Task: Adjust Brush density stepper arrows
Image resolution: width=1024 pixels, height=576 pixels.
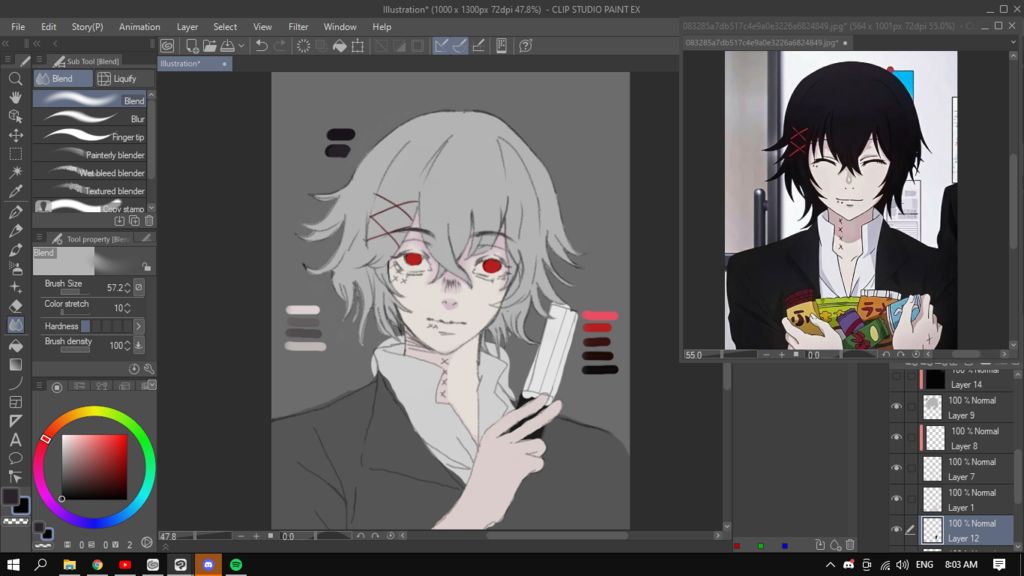Action: 127,345
